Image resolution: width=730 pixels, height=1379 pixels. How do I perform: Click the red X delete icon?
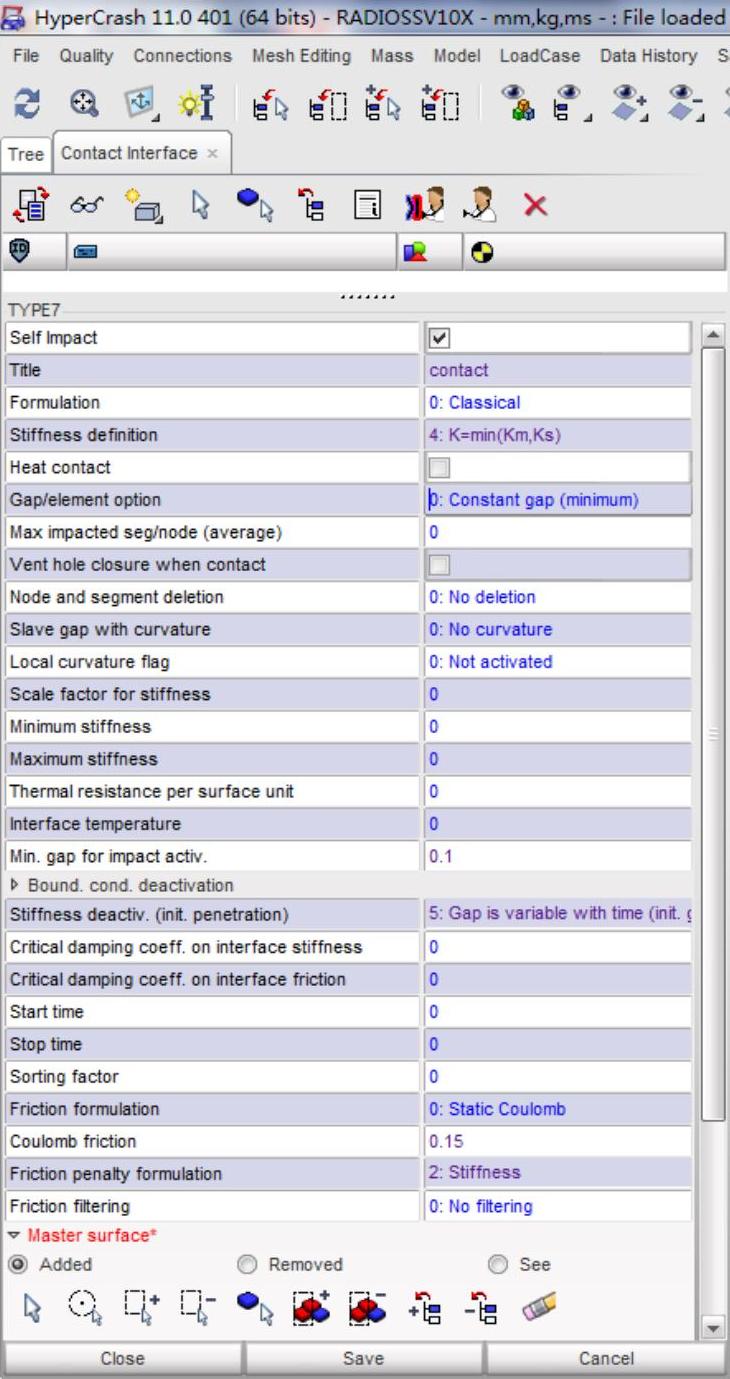click(x=536, y=205)
